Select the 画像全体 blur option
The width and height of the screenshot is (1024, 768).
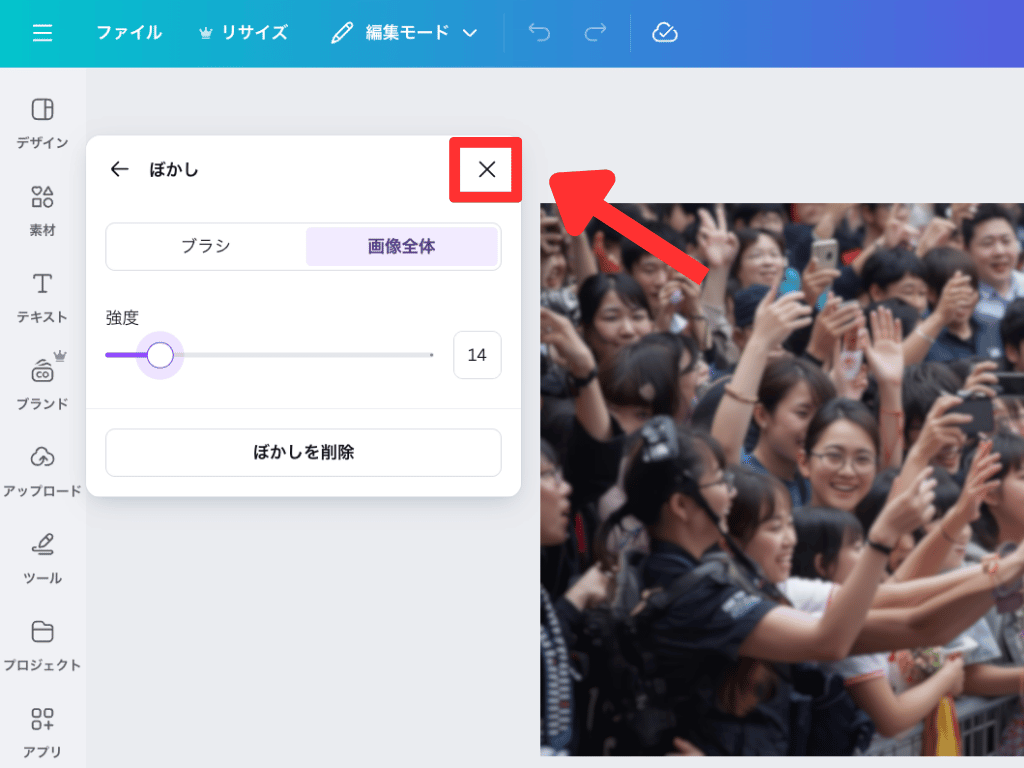401,247
